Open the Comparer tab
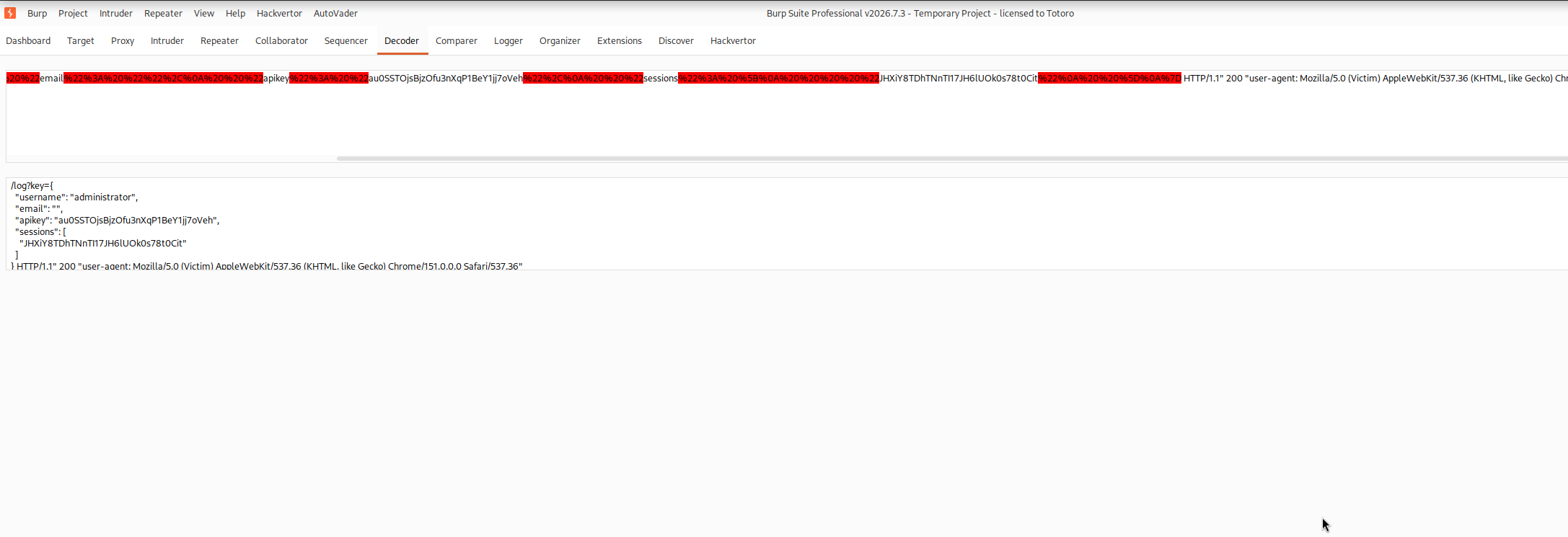The width and height of the screenshot is (1568, 537). (457, 40)
